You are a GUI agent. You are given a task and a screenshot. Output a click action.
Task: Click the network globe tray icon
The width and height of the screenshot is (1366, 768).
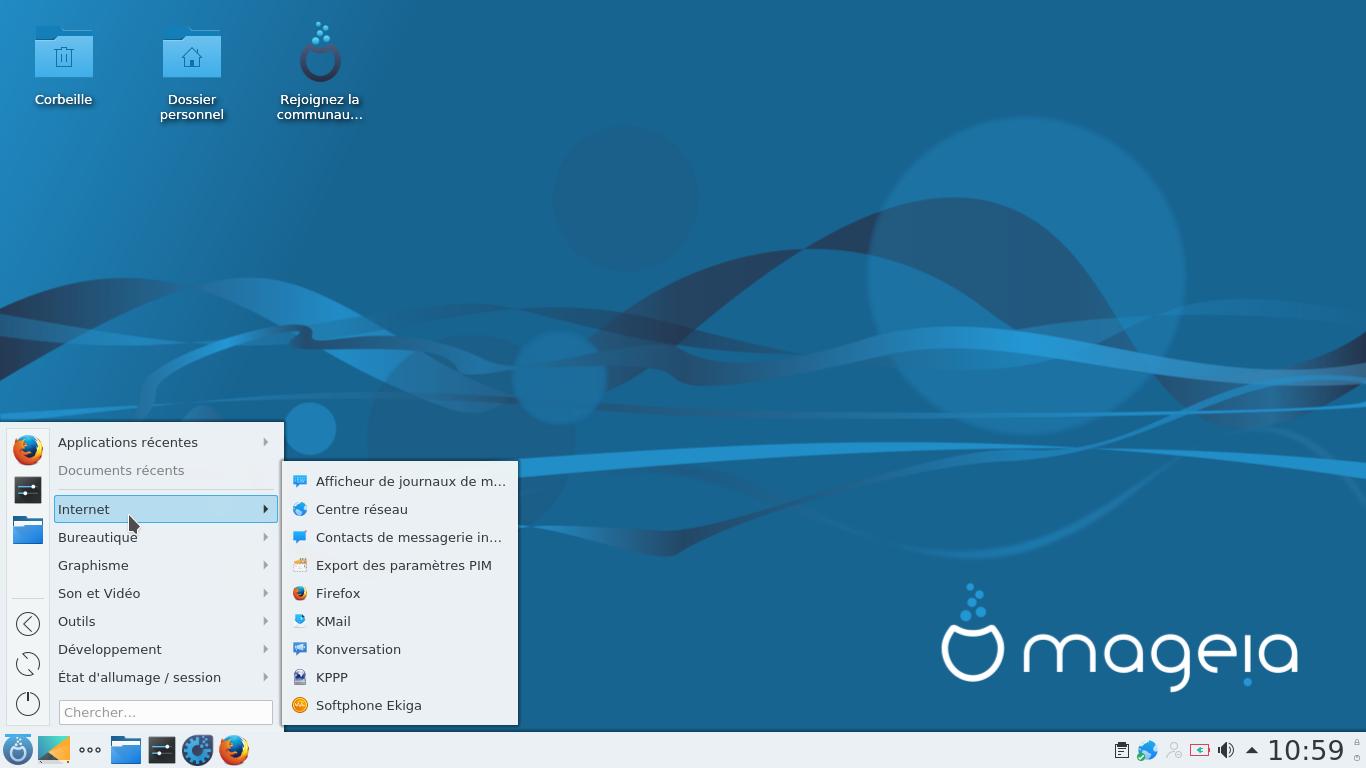(x=1148, y=750)
